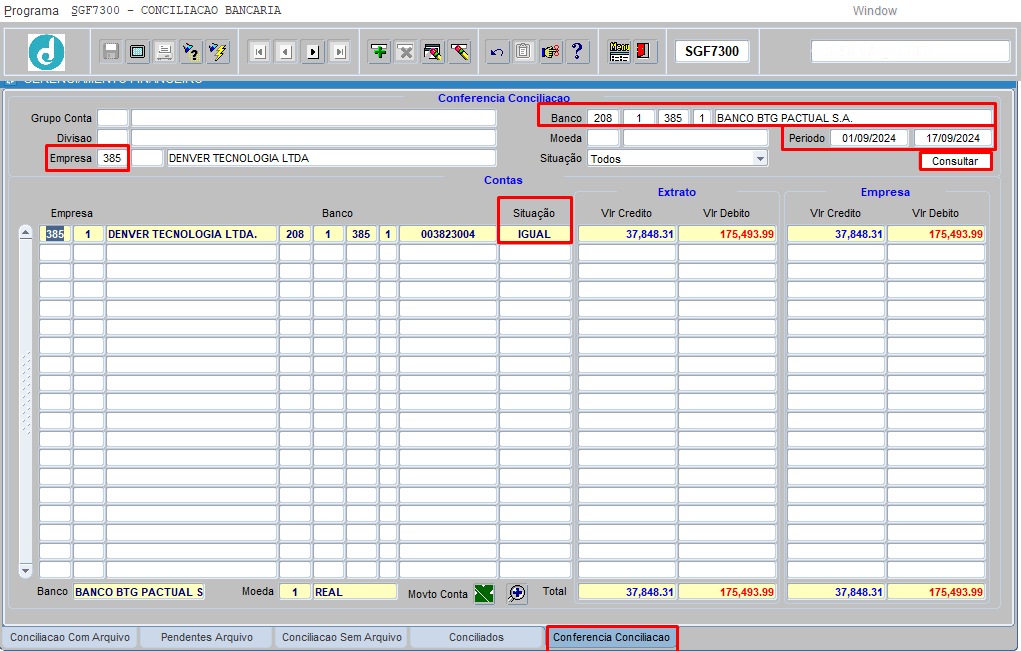Click the DENVER TECNOLOGIA LTDA name field
Image resolution: width=1021 pixels, height=651 pixels.
coord(331,158)
